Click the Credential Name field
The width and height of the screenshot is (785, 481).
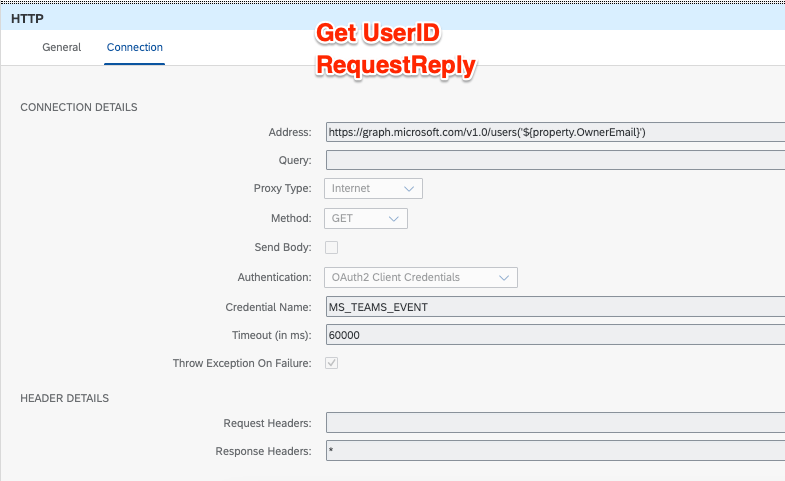tap(555, 307)
